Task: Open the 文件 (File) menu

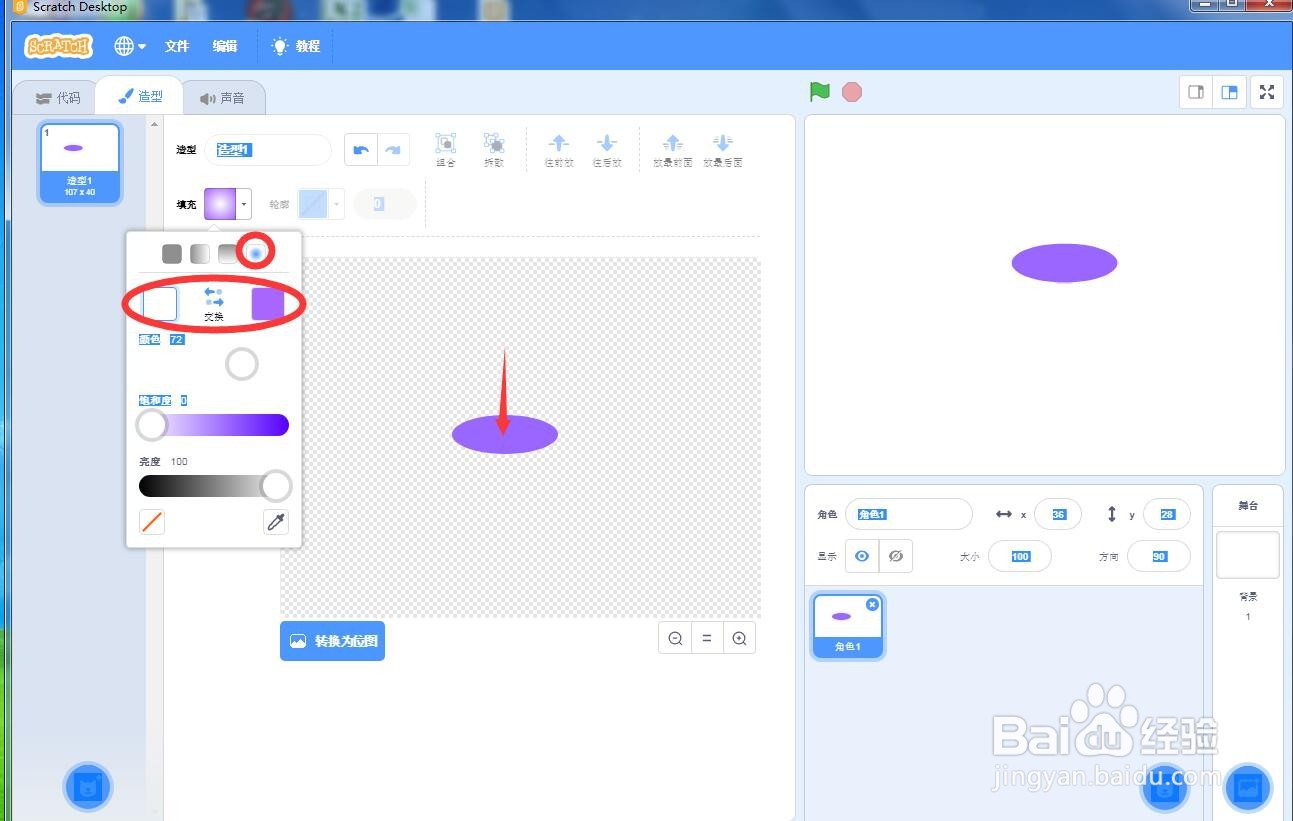Action: tap(177, 46)
